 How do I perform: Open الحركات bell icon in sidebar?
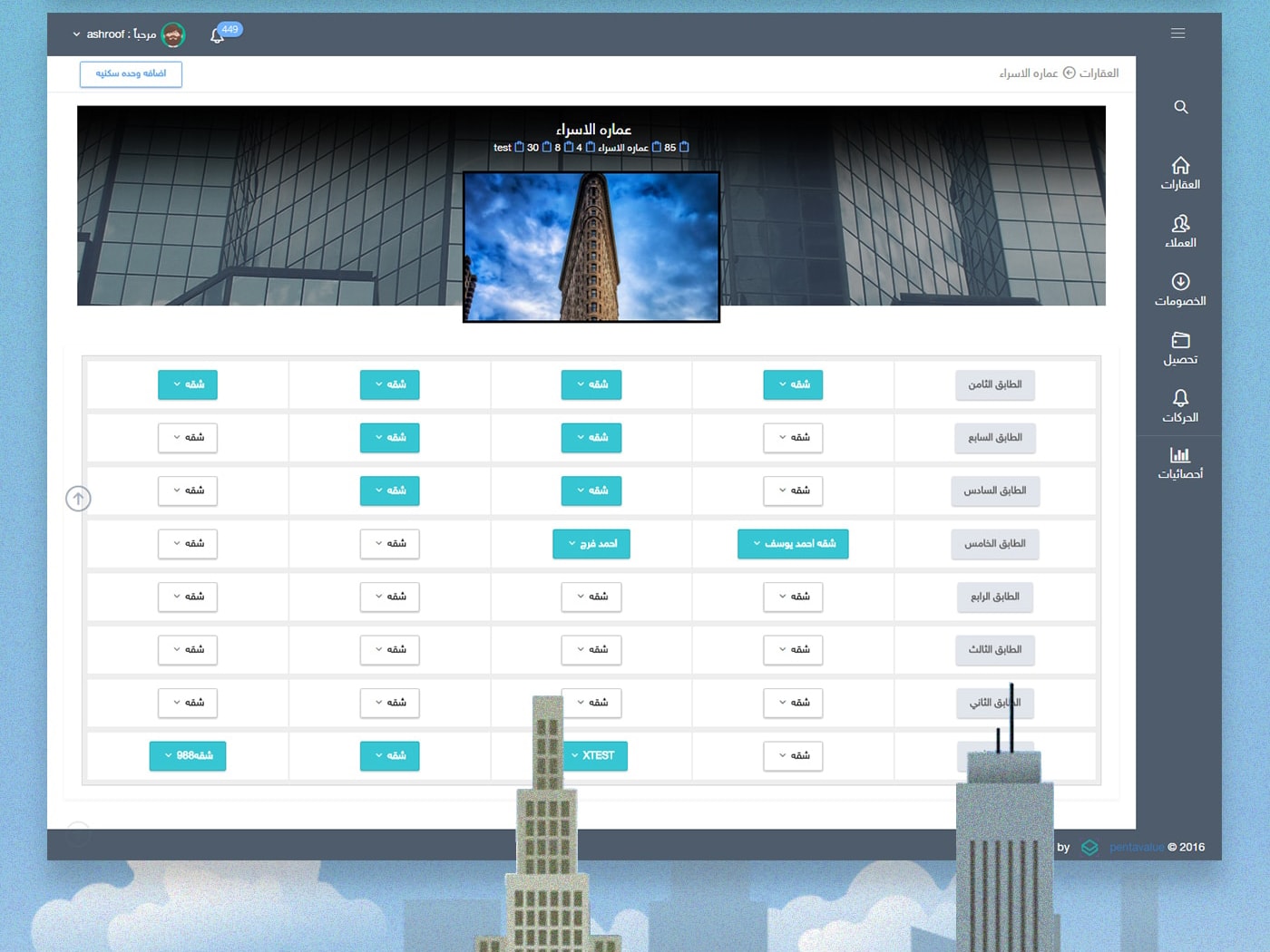[x=1180, y=405]
